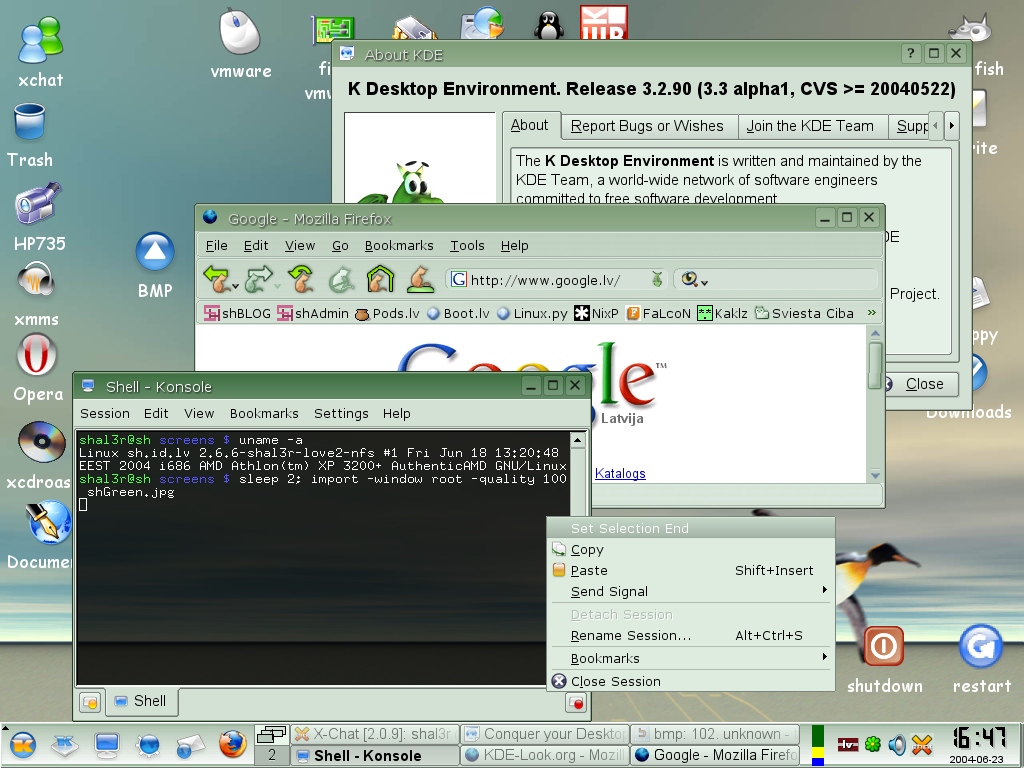1024x768 pixels.
Task: Open the xcdroast disc icon
Action: tap(40, 442)
